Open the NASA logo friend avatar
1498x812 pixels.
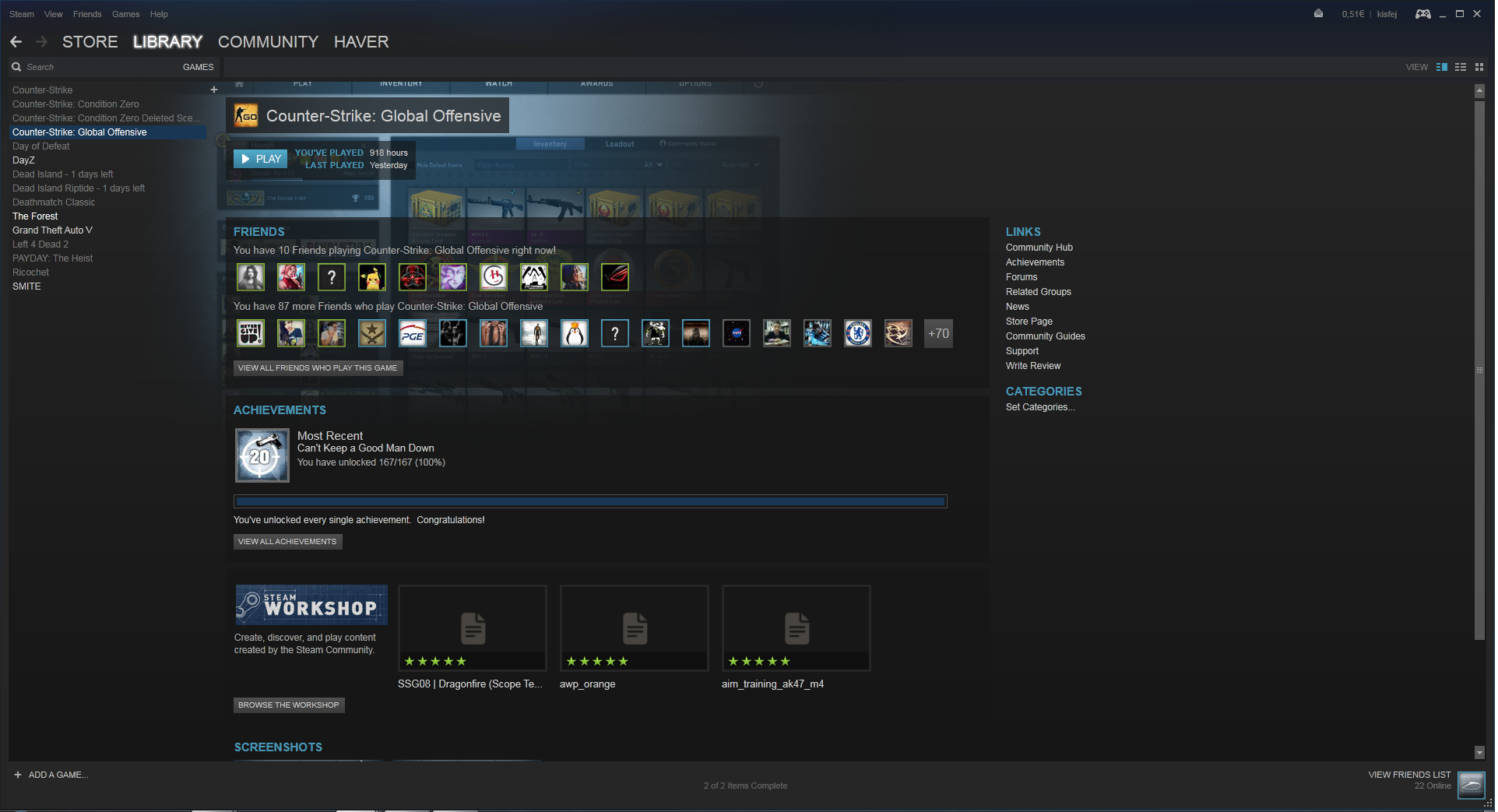(x=737, y=333)
